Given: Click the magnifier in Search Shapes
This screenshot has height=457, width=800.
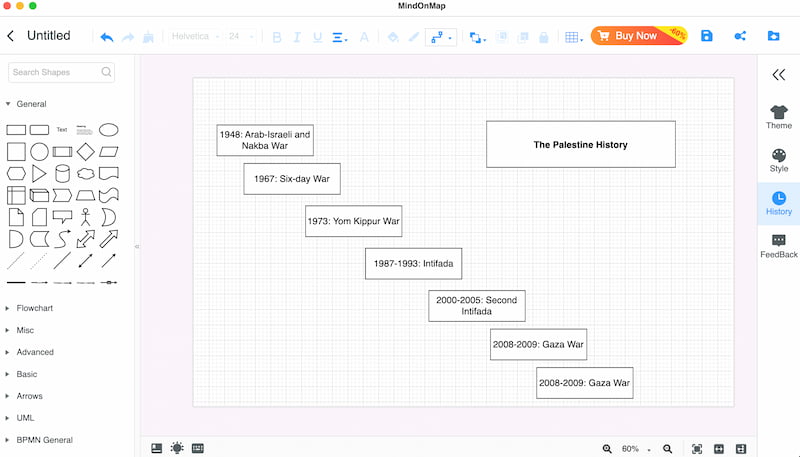Looking at the screenshot, I should [x=106, y=72].
